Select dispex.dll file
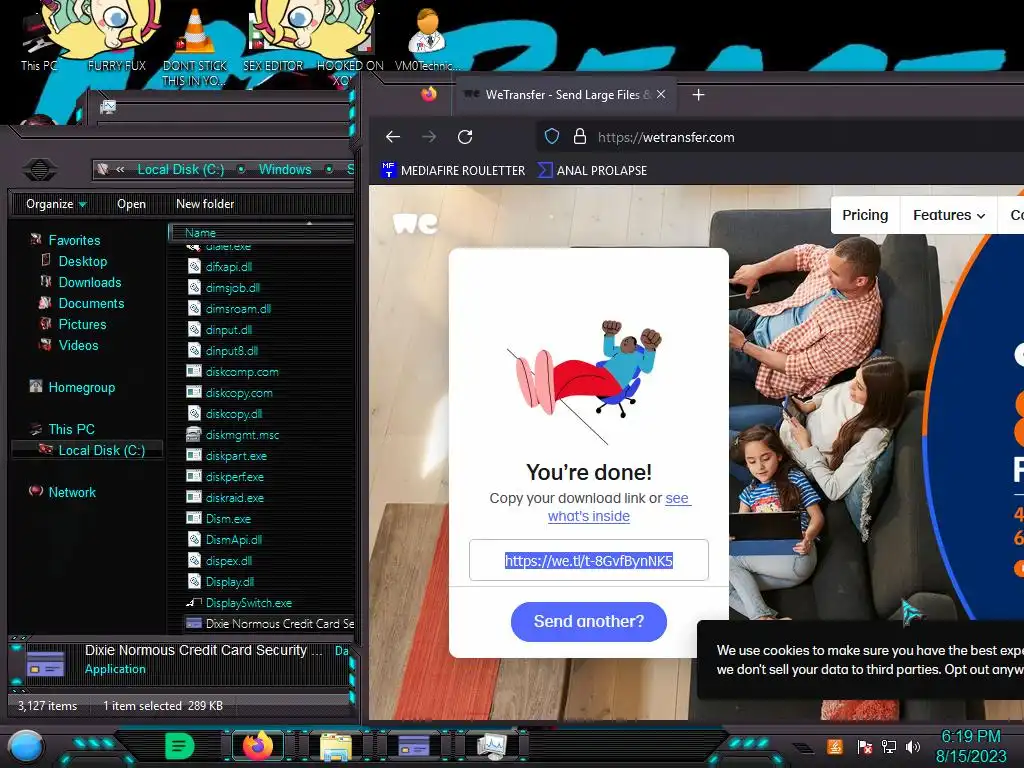This screenshot has width=1024, height=768. (229, 560)
